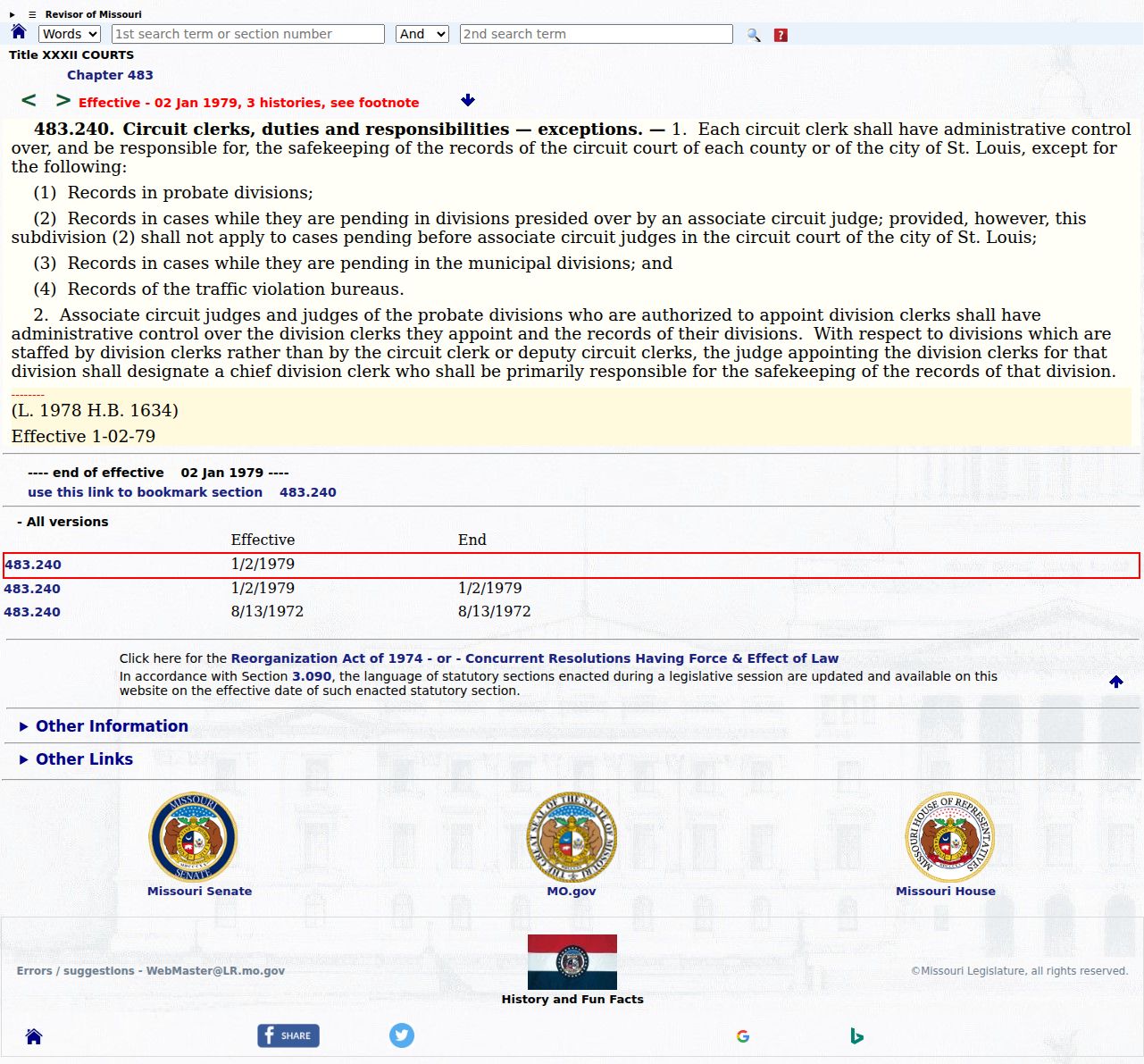Viewport: 1144px width, 1064px height.
Task: Focus the 2nd search term field
Action: [597, 34]
